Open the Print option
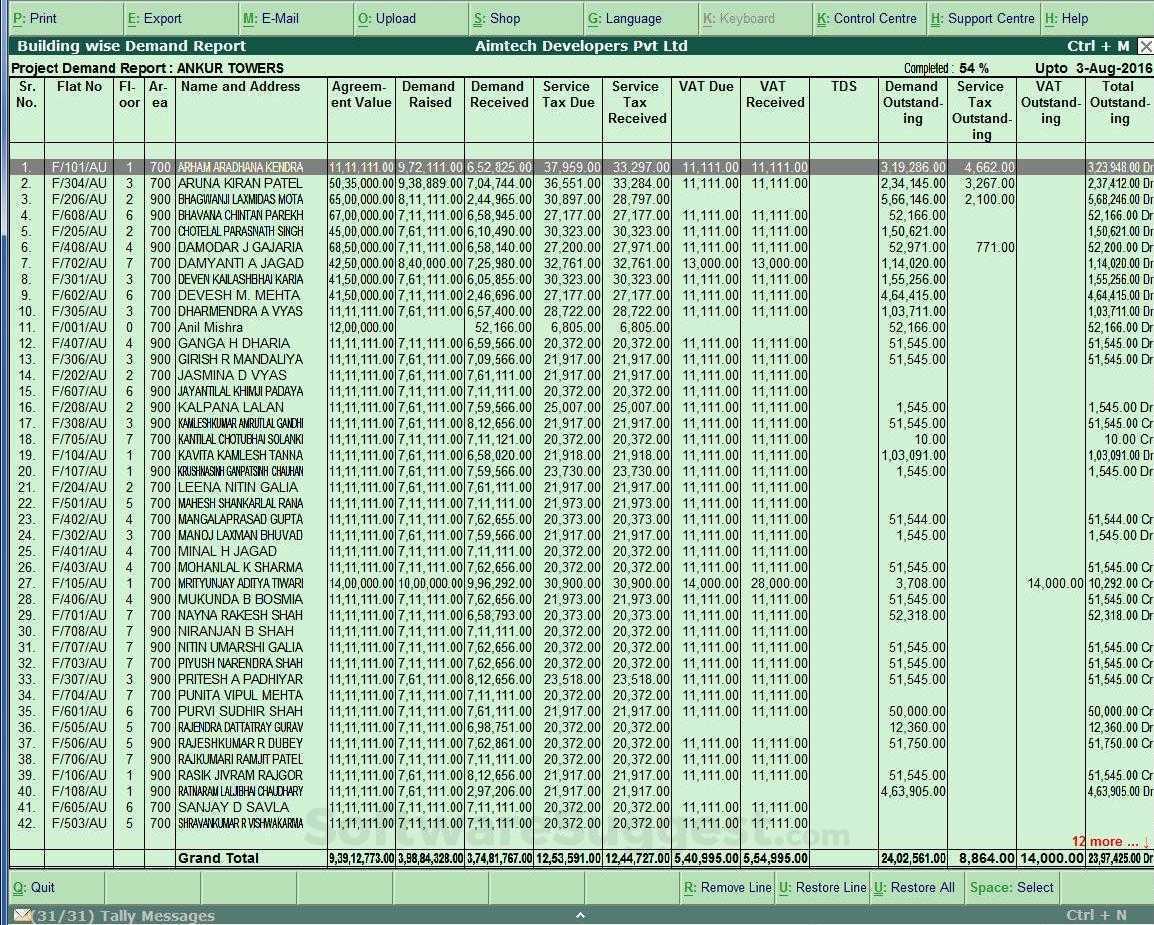The width and height of the screenshot is (1154, 925). coord(35,18)
